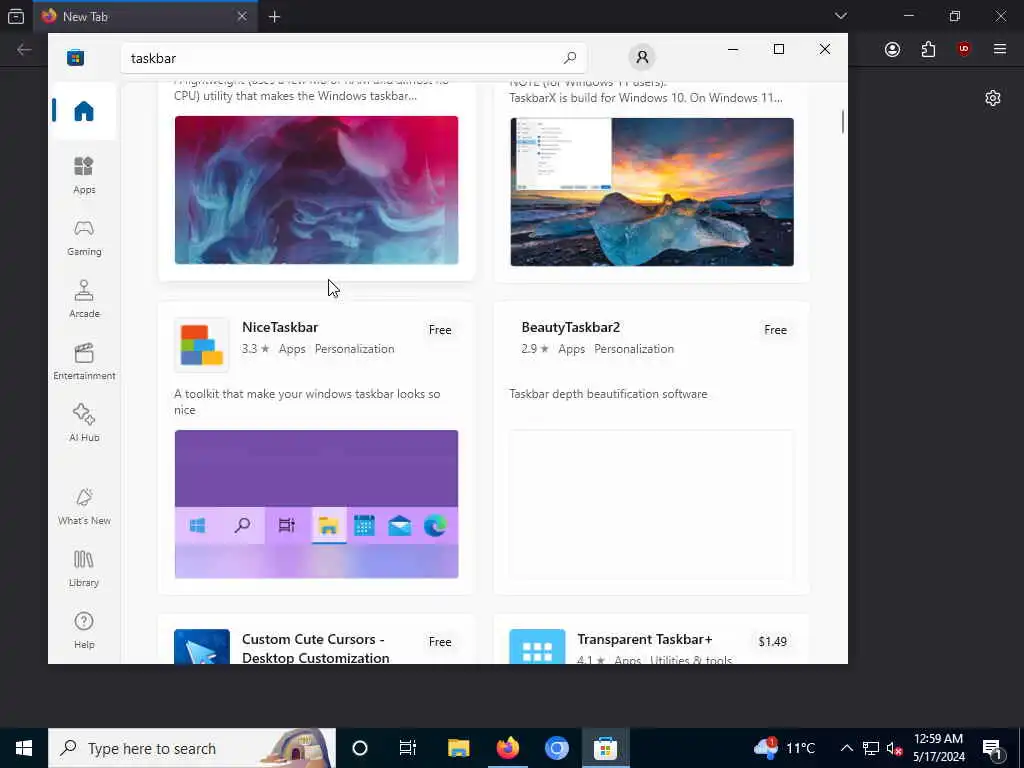Open the NiceTaskbar app icon
The width and height of the screenshot is (1024, 768).
pos(202,345)
